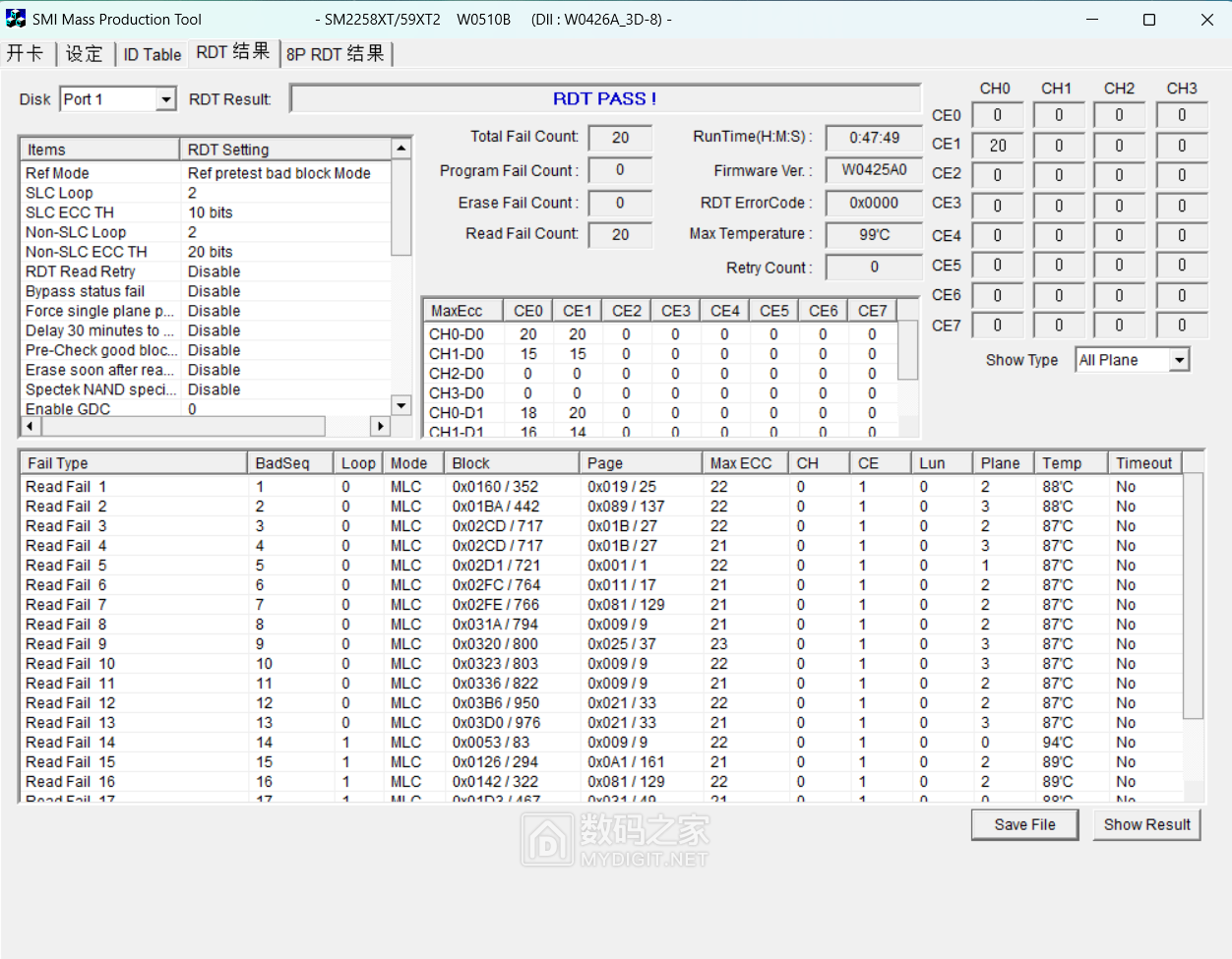Maximize the application window
Image resolution: width=1232 pixels, height=959 pixels.
[x=1148, y=20]
